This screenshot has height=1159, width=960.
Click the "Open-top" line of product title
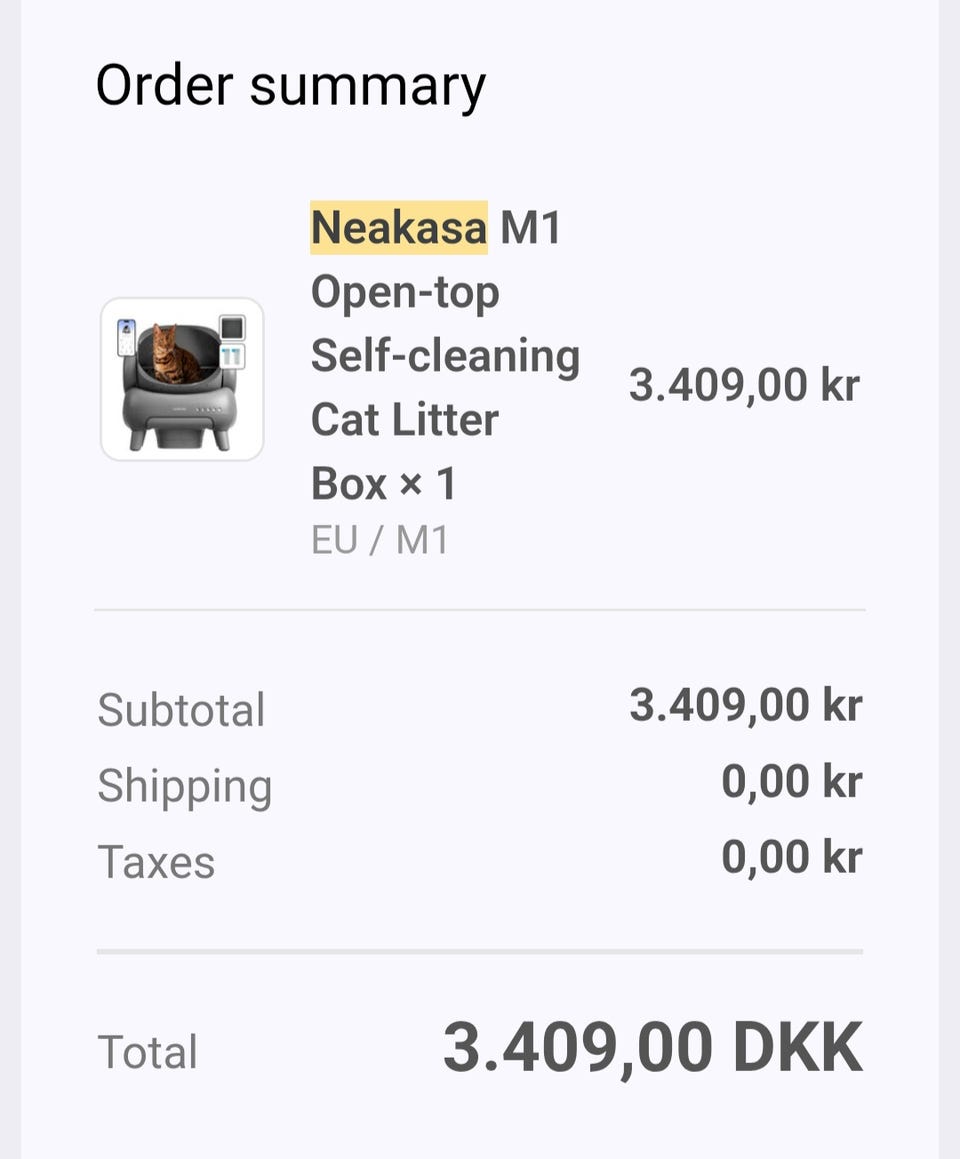click(x=405, y=292)
